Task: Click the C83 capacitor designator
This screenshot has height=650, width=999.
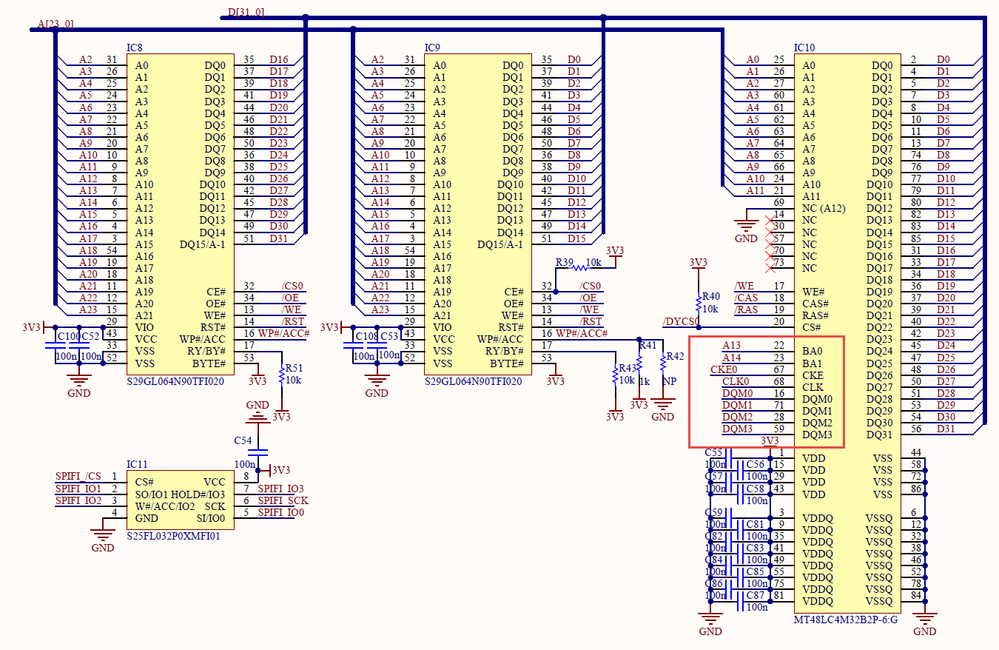Action: pyautogui.click(x=755, y=548)
